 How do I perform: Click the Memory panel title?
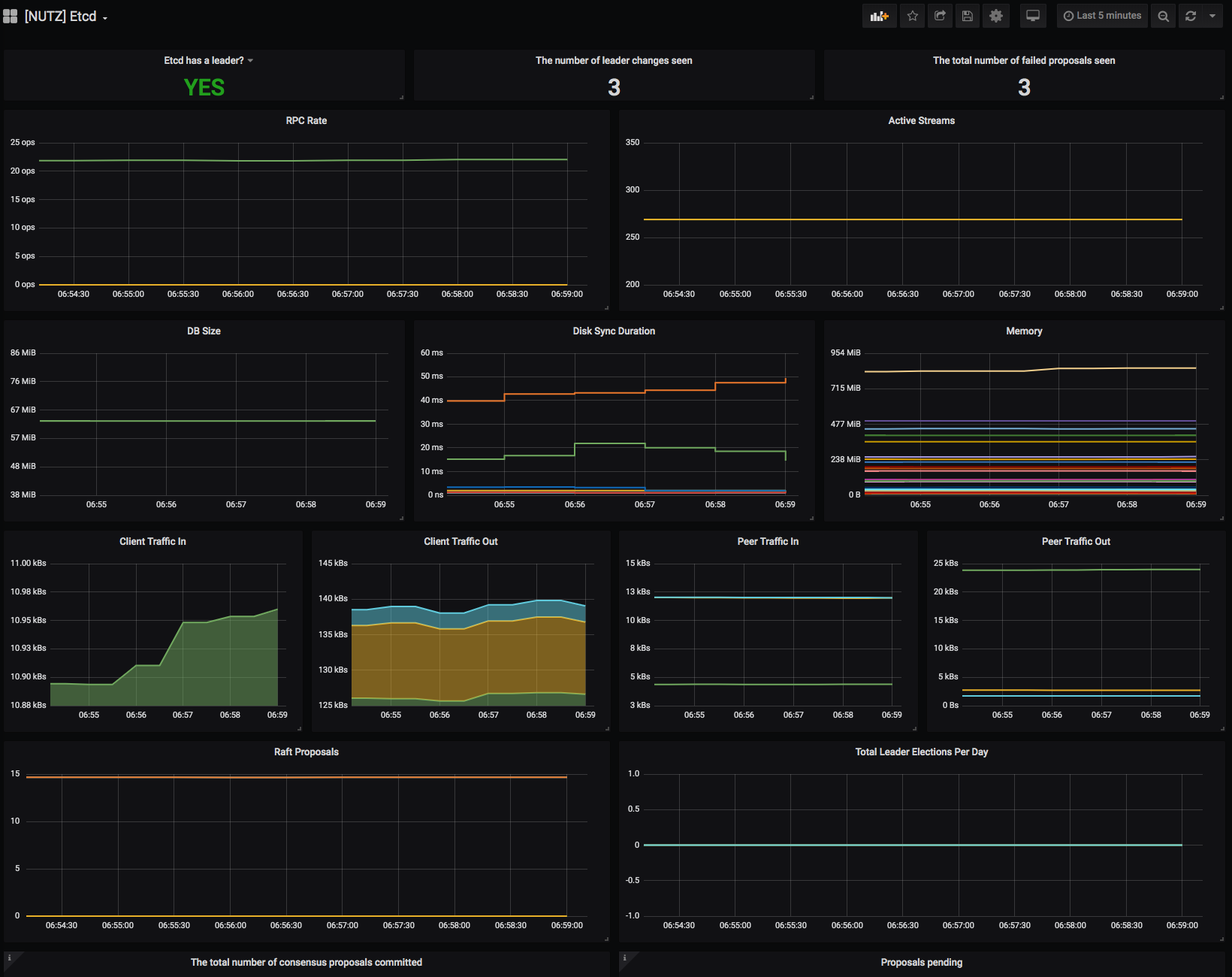1024,331
